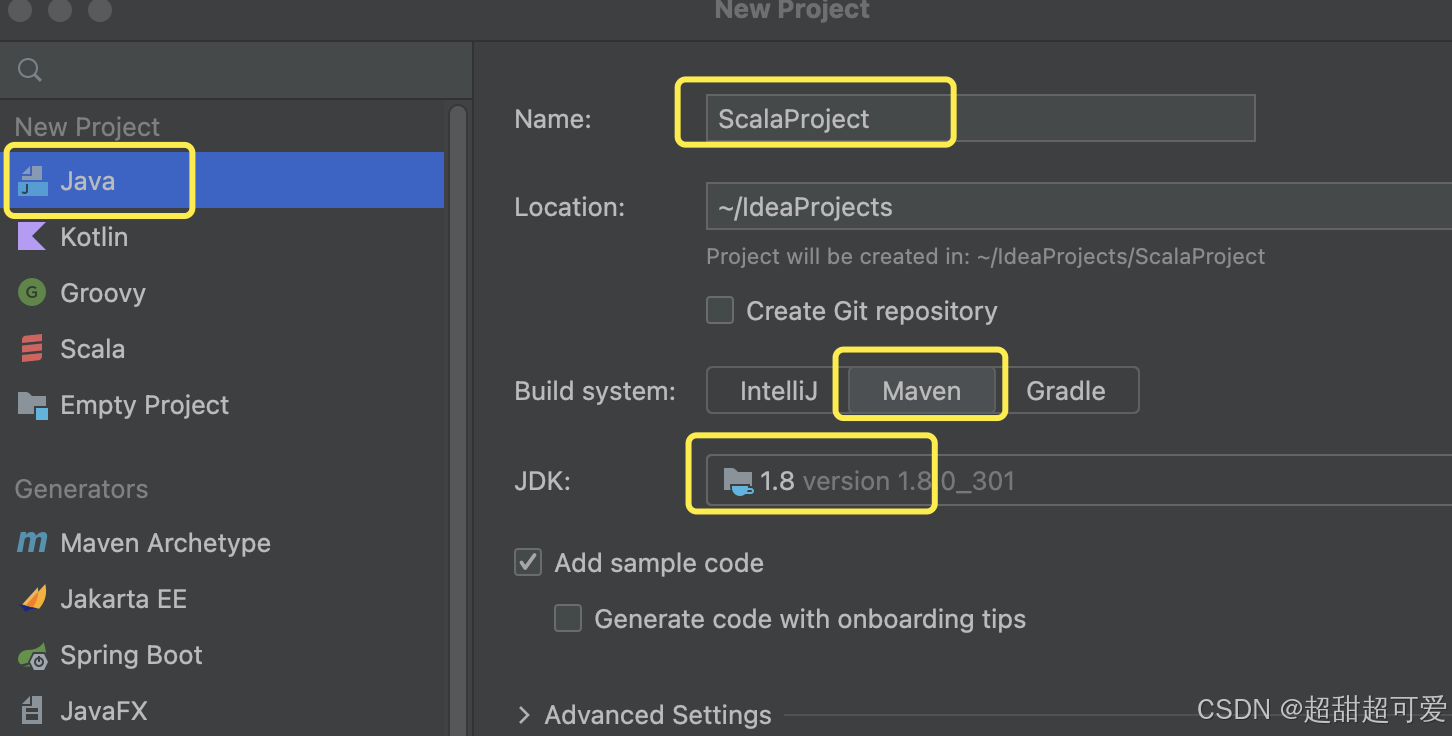The image size is (1452, 736).
Task: Select the Kotlin logo icon
Action: pyautogui.click(x=32, y=237)
